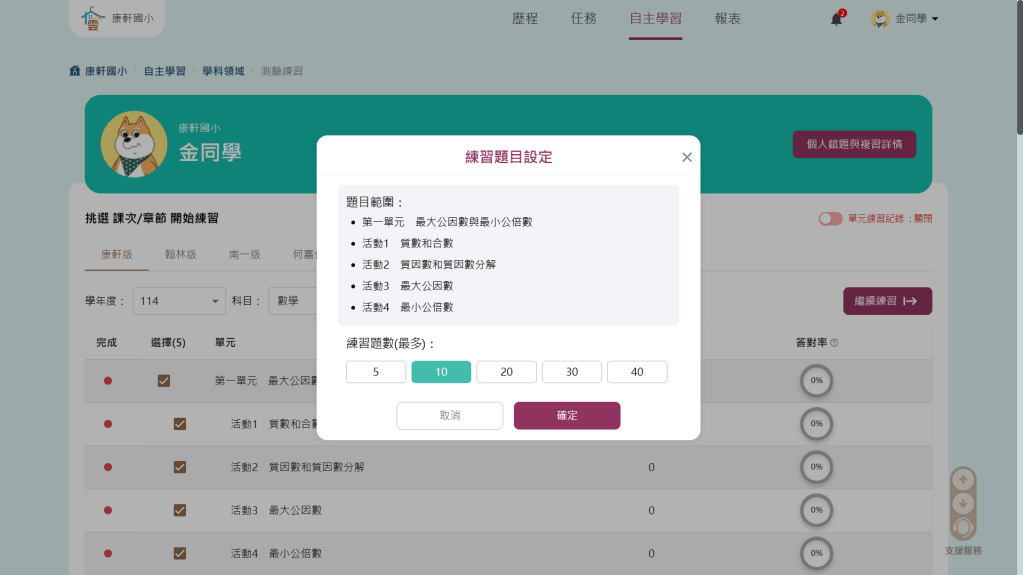
Task: Click the scroll-down arrow floating button
Action: 963,504
